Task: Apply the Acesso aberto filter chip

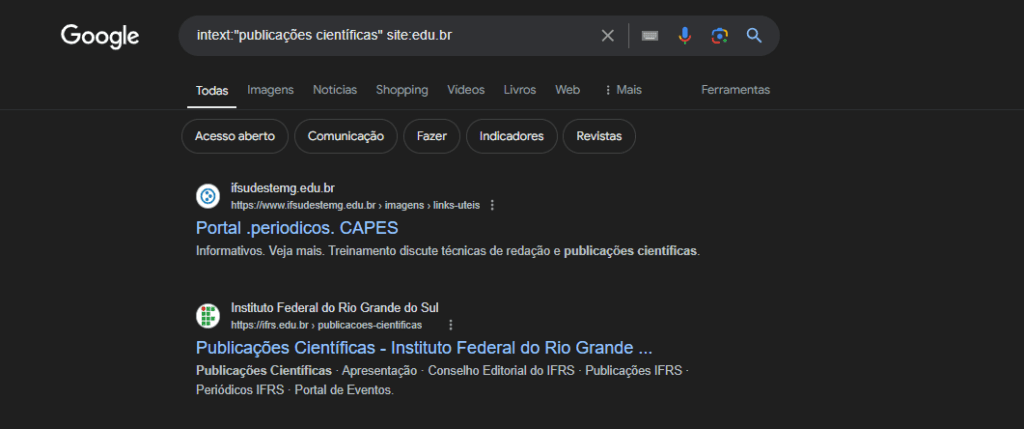Action: (x=235, y=136)
